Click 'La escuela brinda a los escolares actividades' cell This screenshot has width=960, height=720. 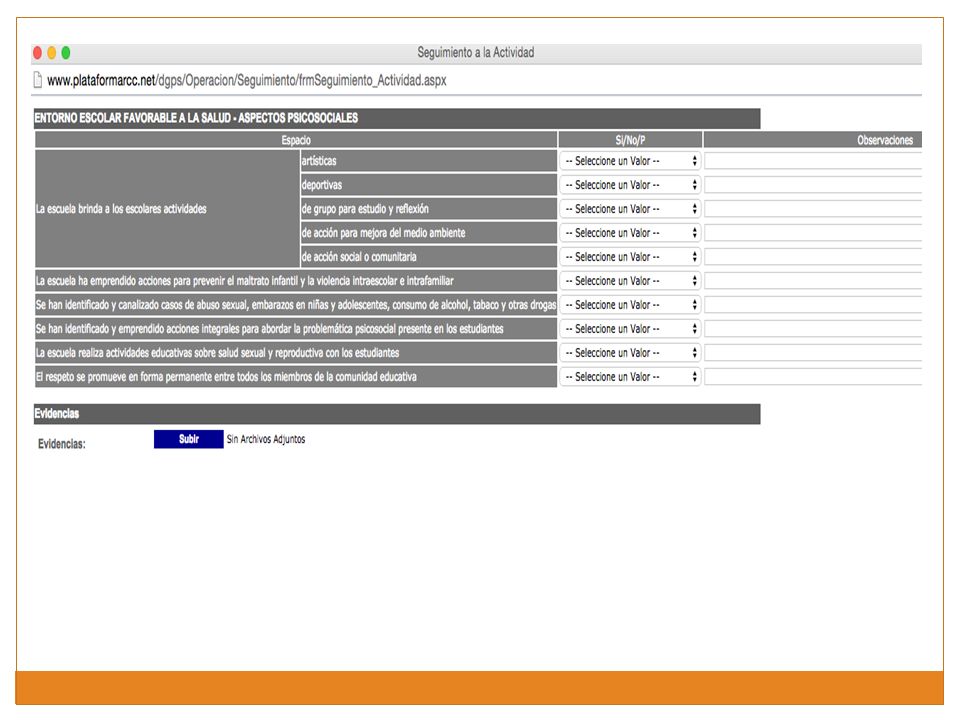pos(167,209)
